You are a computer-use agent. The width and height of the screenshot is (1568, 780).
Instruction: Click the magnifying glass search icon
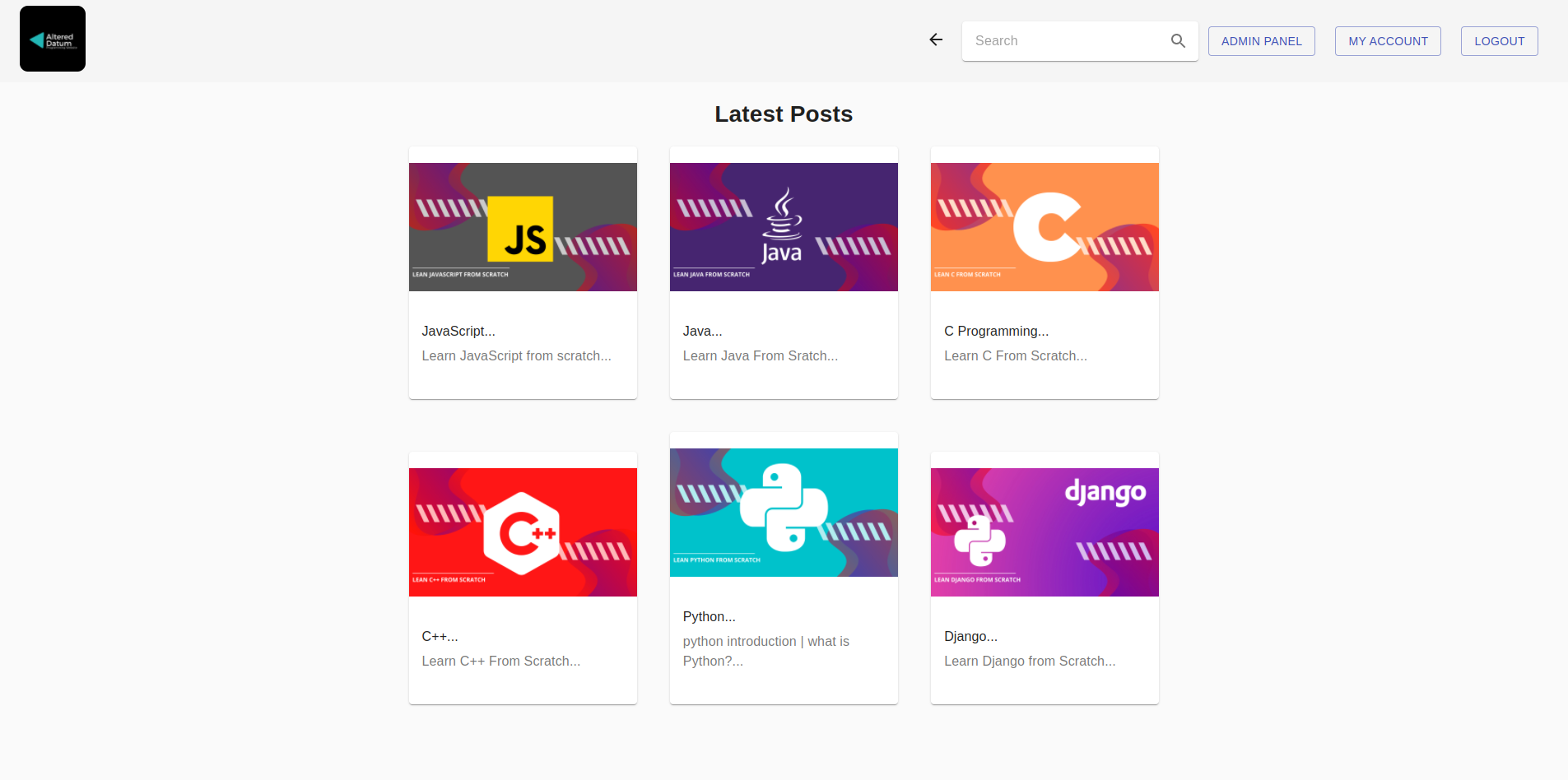coord(1178,41)
